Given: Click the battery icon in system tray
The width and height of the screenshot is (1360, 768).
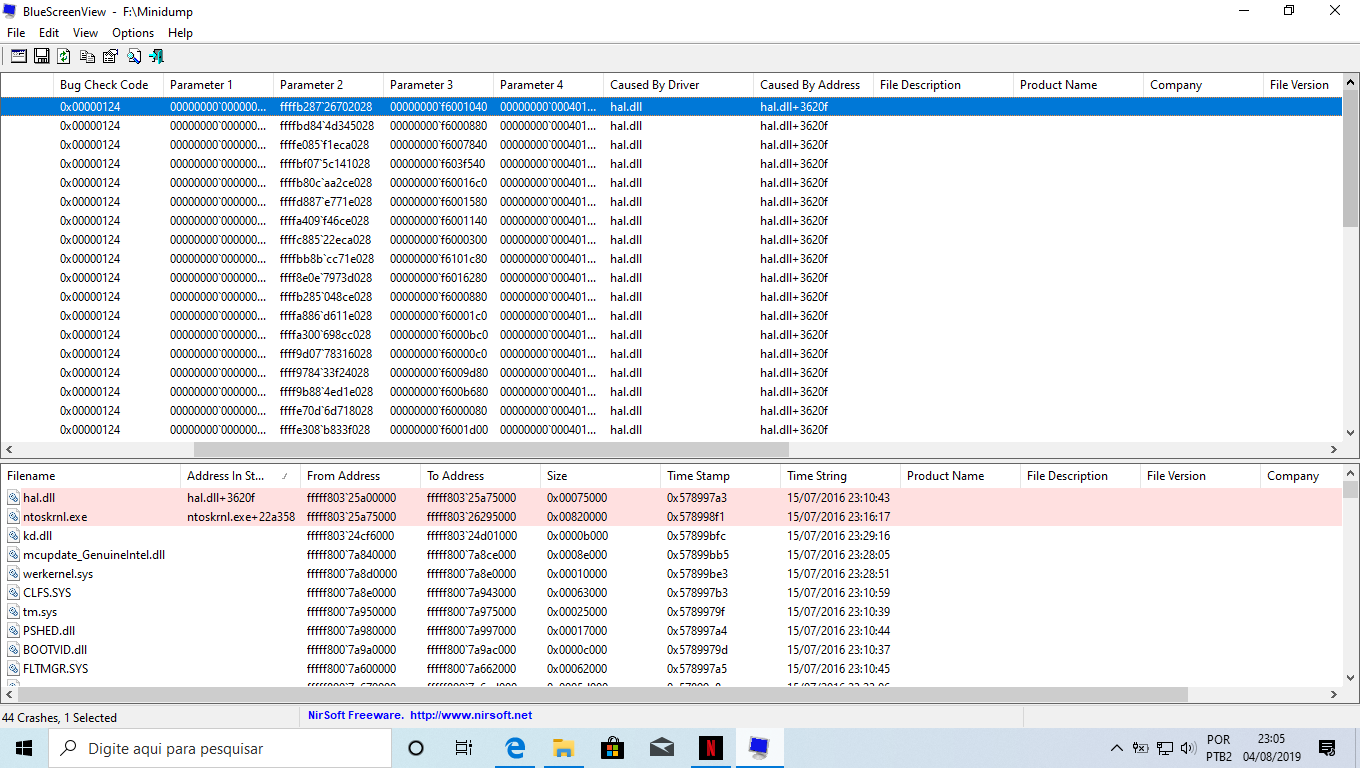Looking at the screenshot, I should (x=1140, y=748).
